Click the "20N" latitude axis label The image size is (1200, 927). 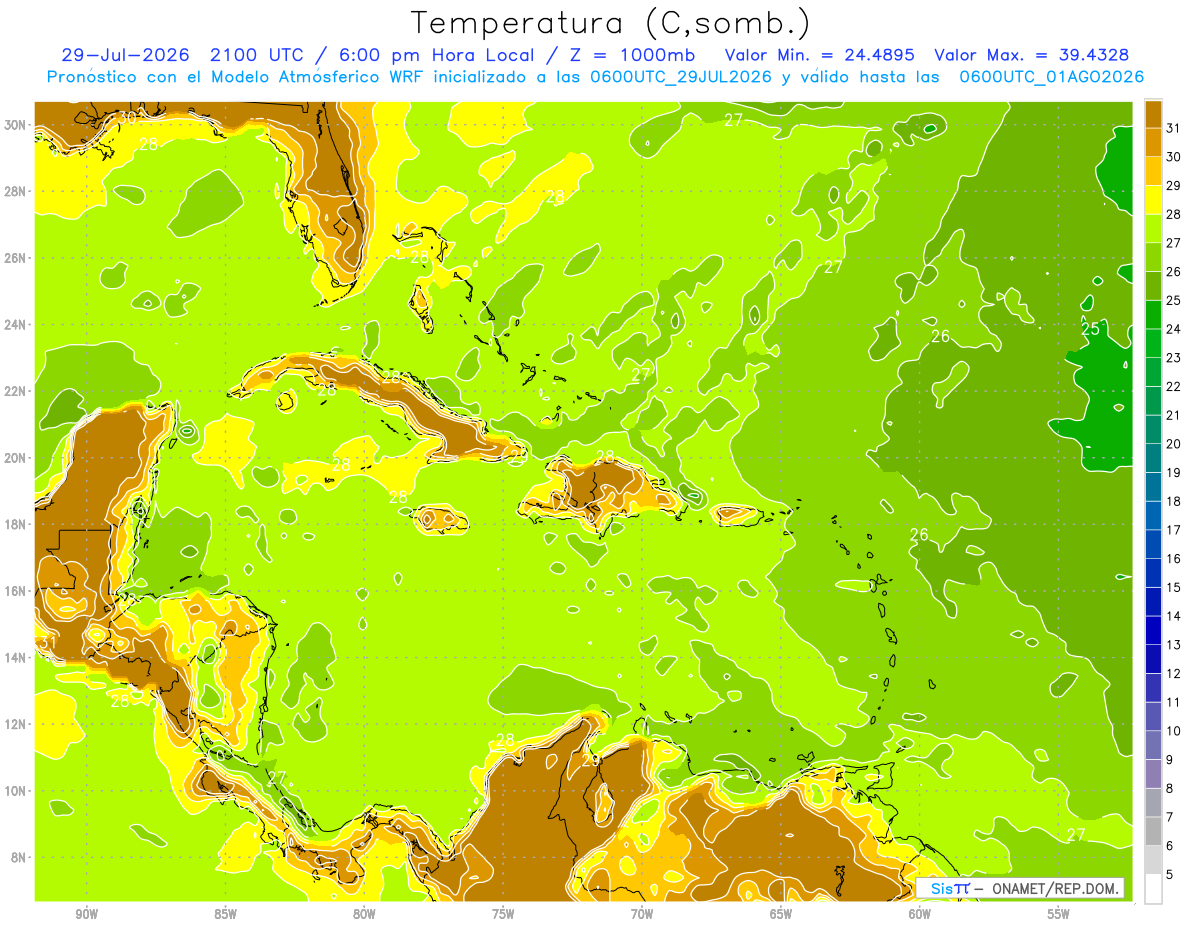pyautogui.click(x=17, y=457)
